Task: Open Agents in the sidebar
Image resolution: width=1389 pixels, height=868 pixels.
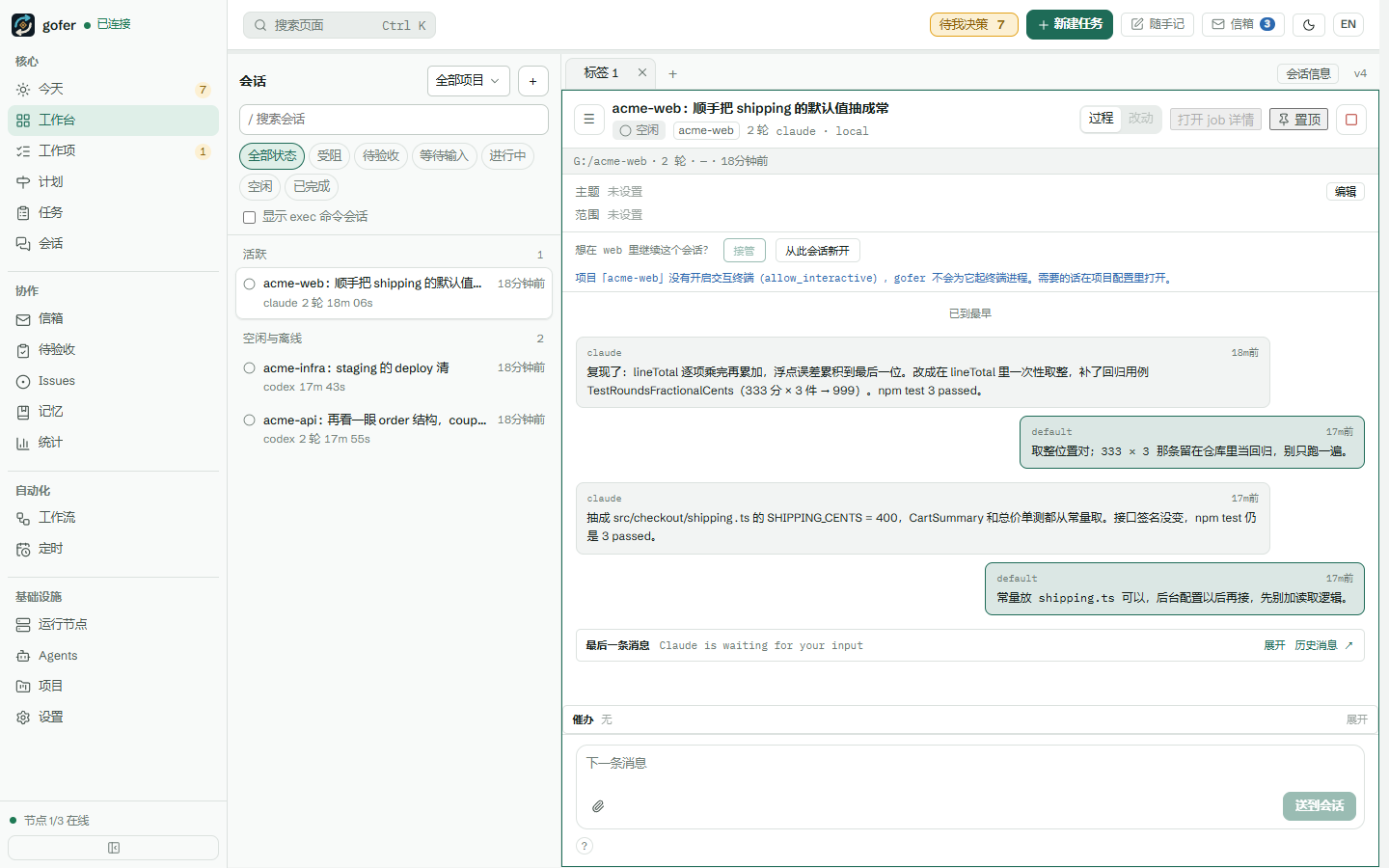Action: (113, 656)
